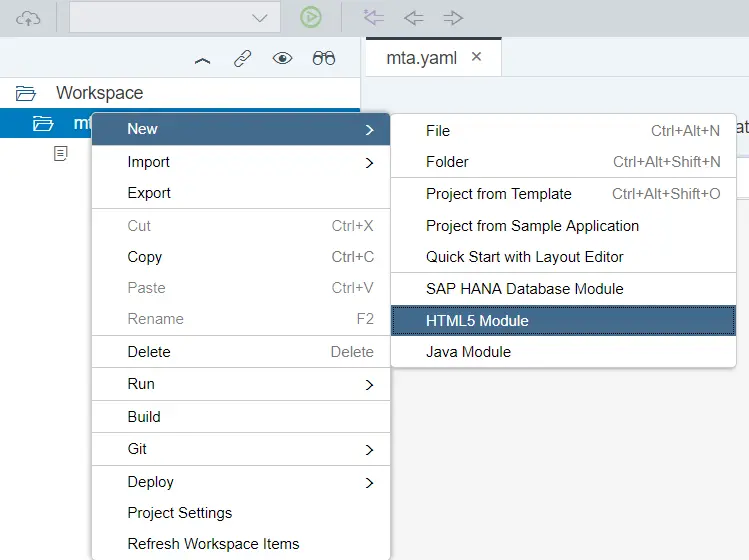The image size is (749, 560).
Task: Select Project from Sample Application
Action: (x=563, y=226)
